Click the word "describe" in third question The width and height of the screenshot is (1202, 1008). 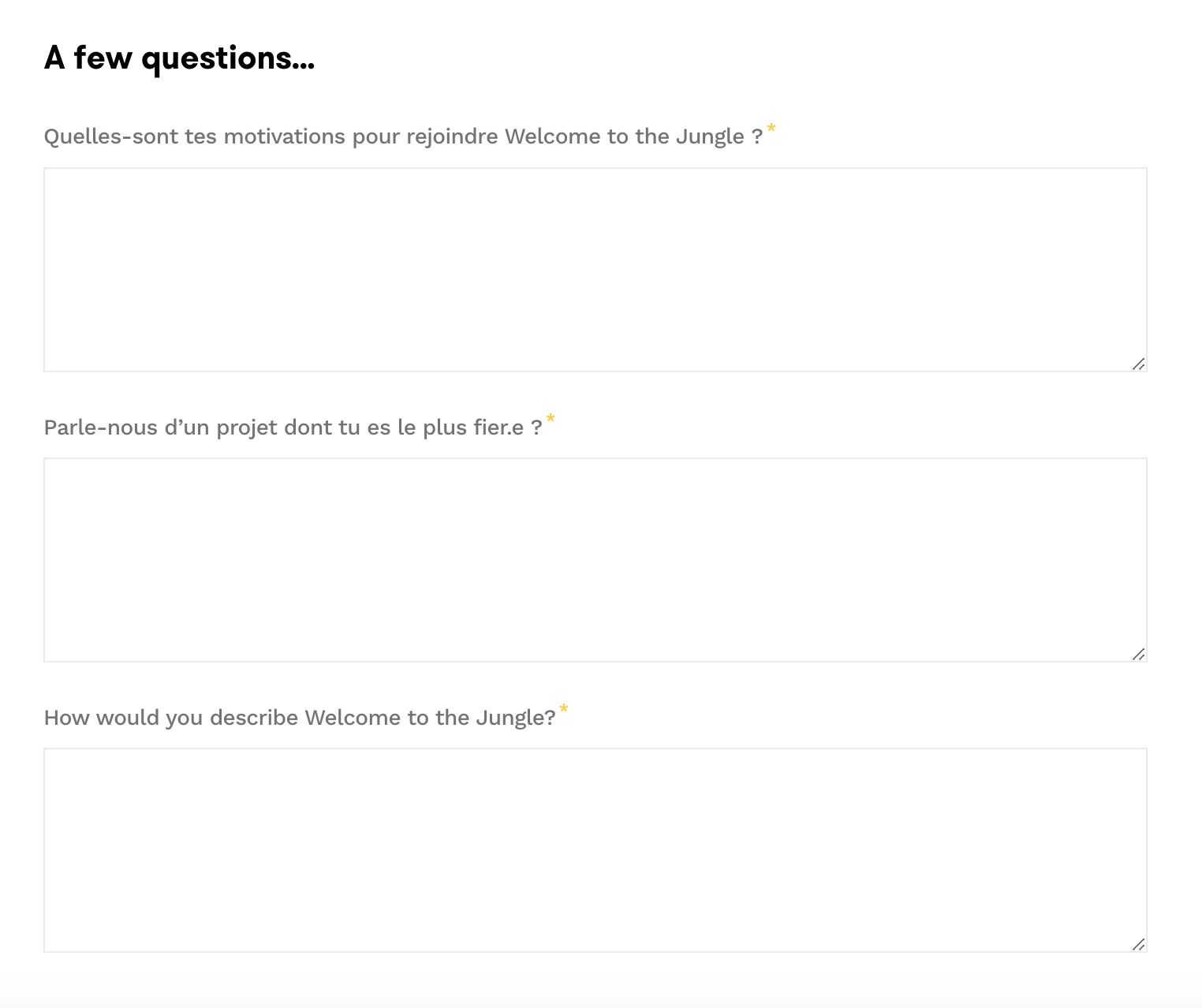[253, 718]
